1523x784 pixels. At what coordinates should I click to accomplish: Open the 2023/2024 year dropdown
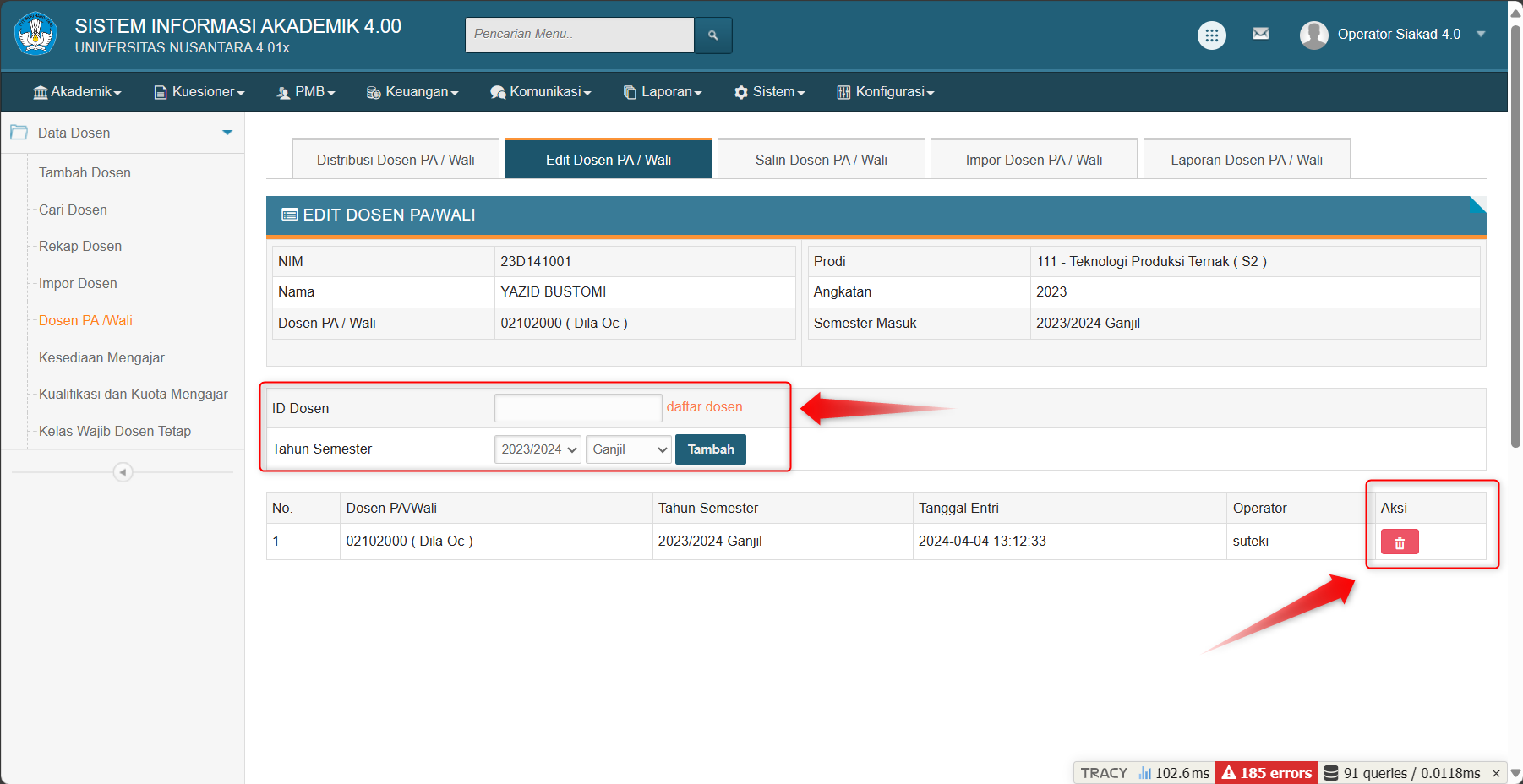coord(538,449)
